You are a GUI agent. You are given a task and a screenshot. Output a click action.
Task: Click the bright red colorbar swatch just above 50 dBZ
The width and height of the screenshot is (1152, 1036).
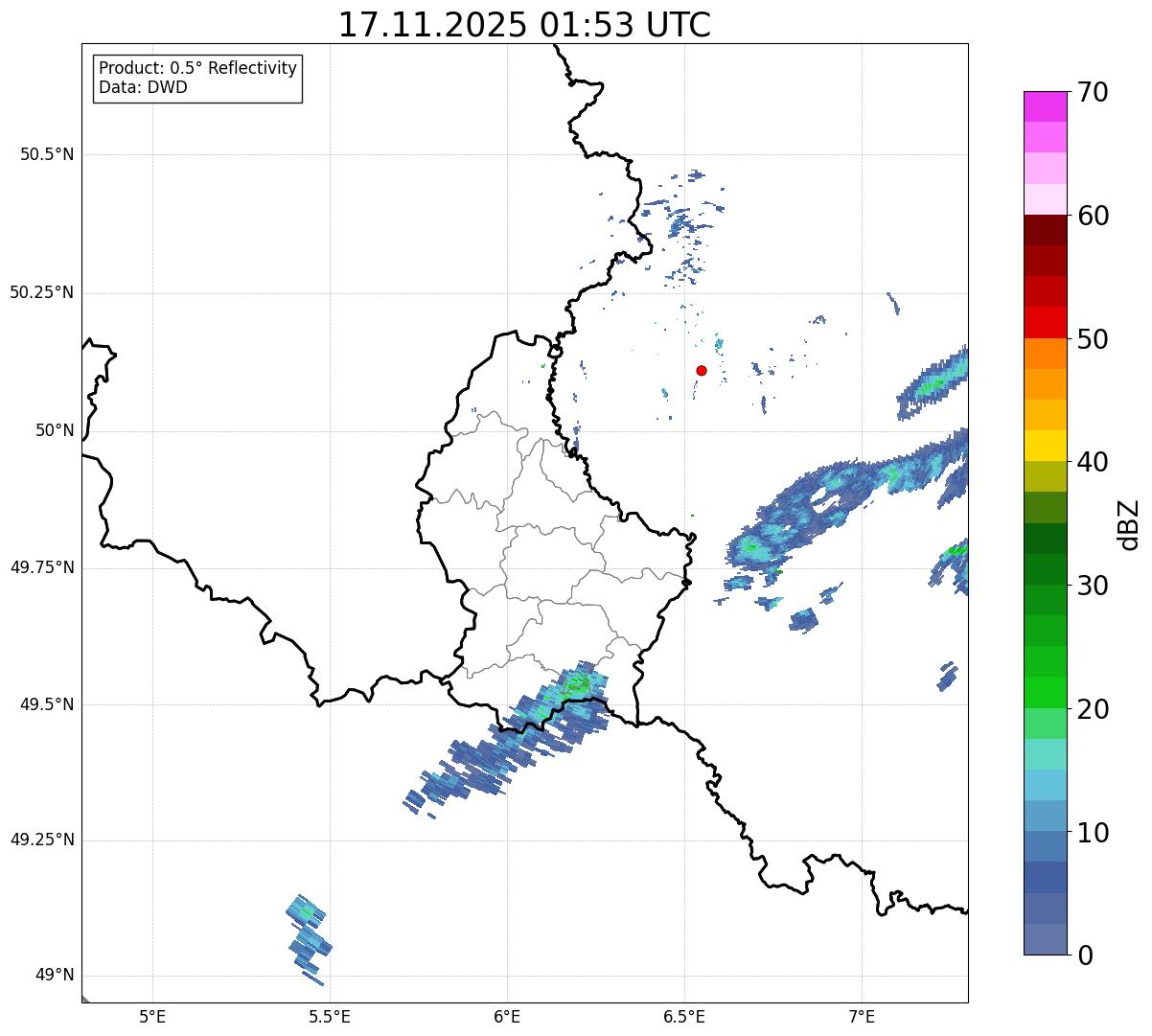(1046, 323)
